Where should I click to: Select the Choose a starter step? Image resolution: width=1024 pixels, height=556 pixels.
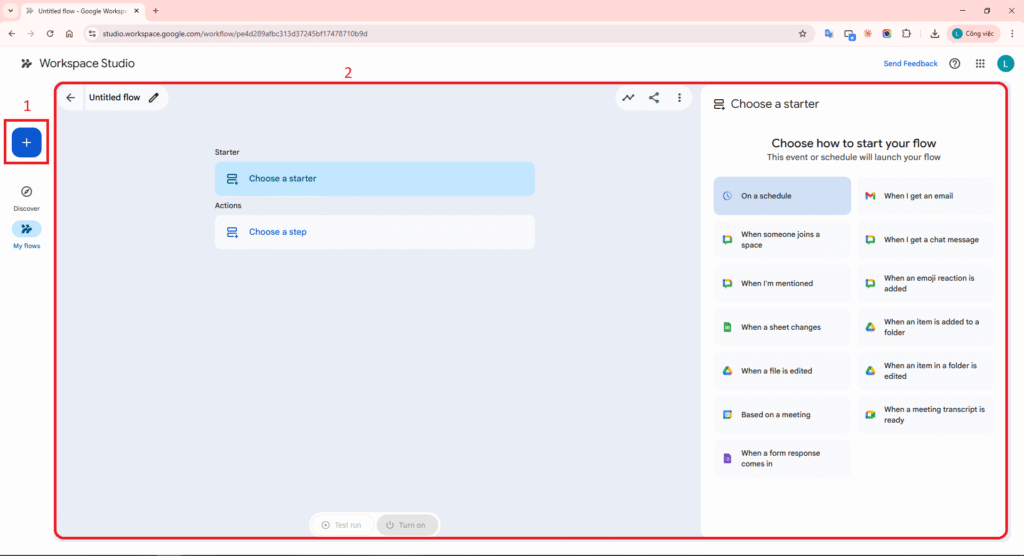click(x=374, y=179)
